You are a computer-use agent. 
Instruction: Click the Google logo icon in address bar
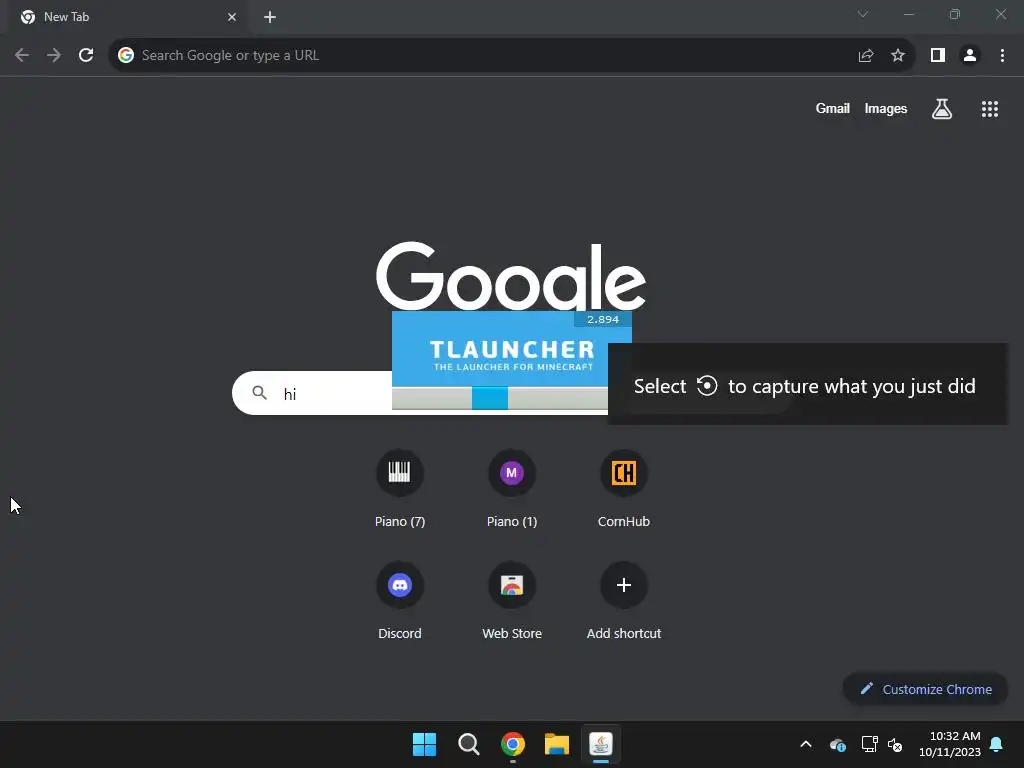[x=126, y=56]
